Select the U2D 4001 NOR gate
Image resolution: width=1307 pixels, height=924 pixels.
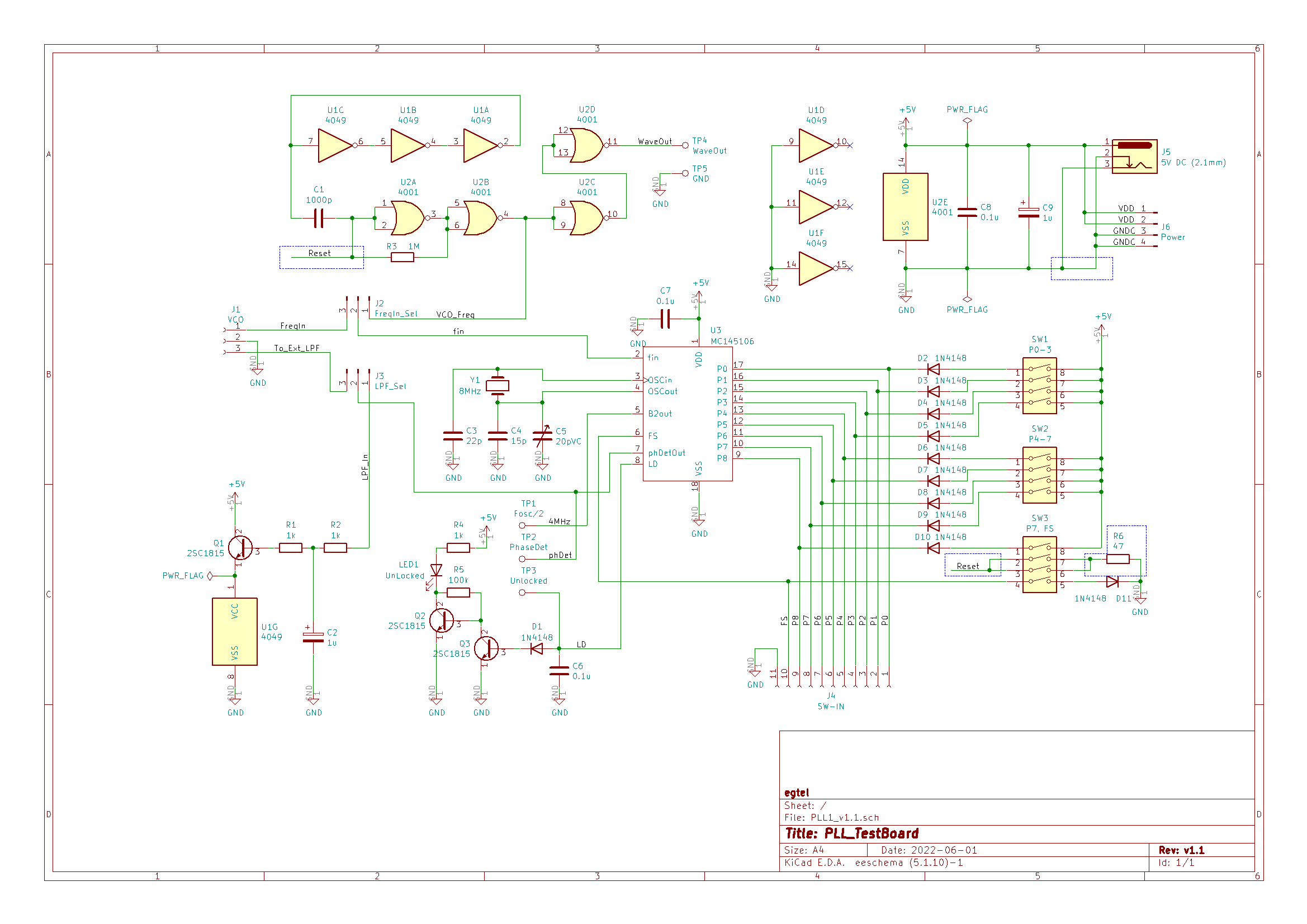586,146
